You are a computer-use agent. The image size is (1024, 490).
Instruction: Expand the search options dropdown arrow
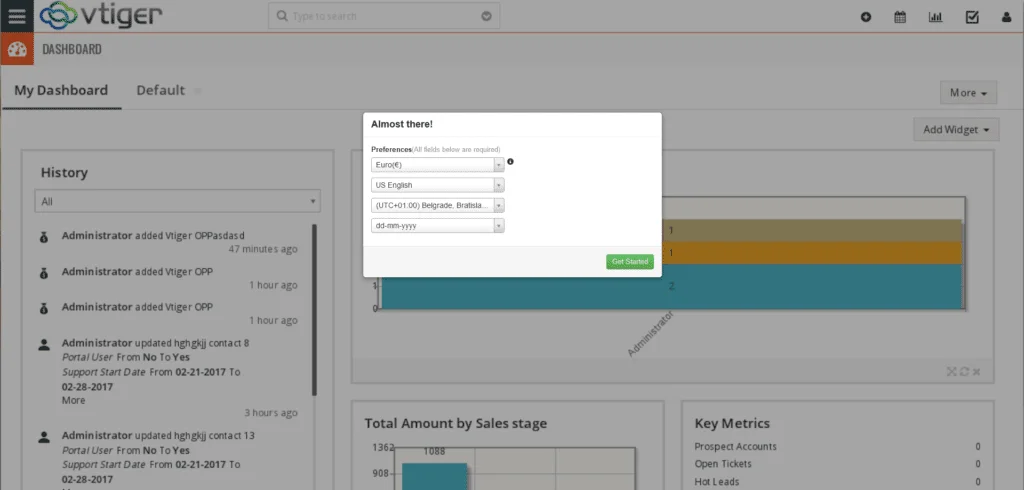click(x=486, y=16)
